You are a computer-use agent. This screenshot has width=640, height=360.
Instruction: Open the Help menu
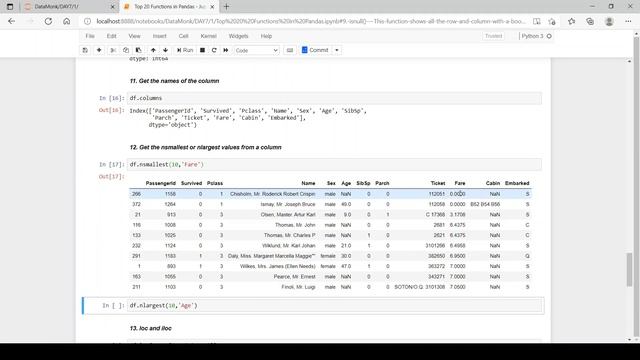click(266, 36)
